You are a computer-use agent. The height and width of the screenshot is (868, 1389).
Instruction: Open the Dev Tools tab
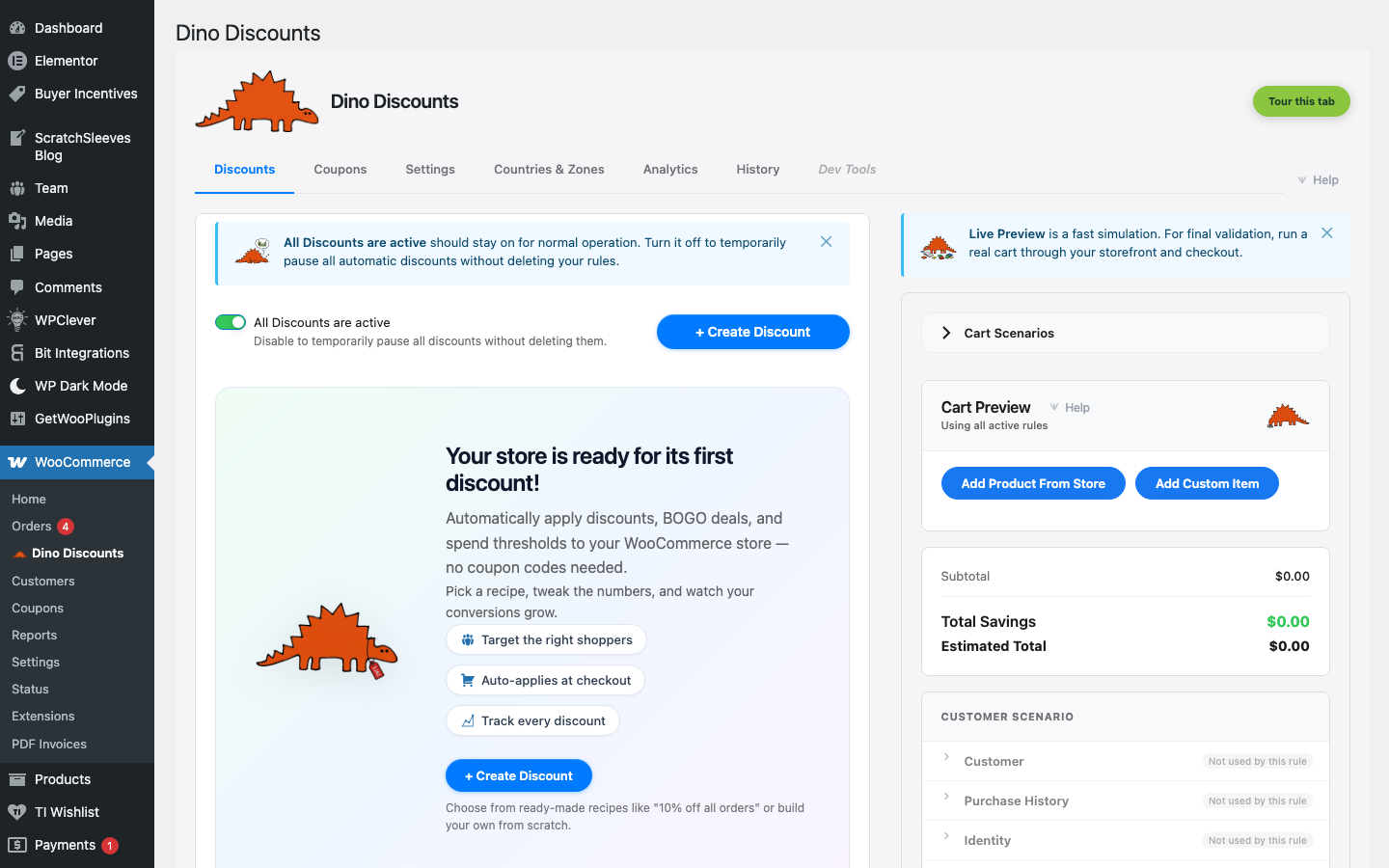click(847, 170)
